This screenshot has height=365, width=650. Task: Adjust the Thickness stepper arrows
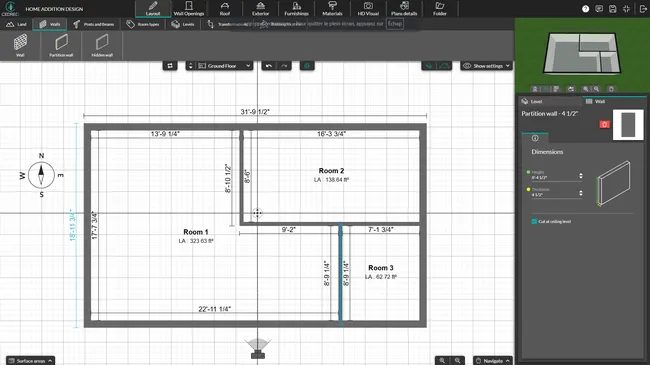[x=581, y=193]
